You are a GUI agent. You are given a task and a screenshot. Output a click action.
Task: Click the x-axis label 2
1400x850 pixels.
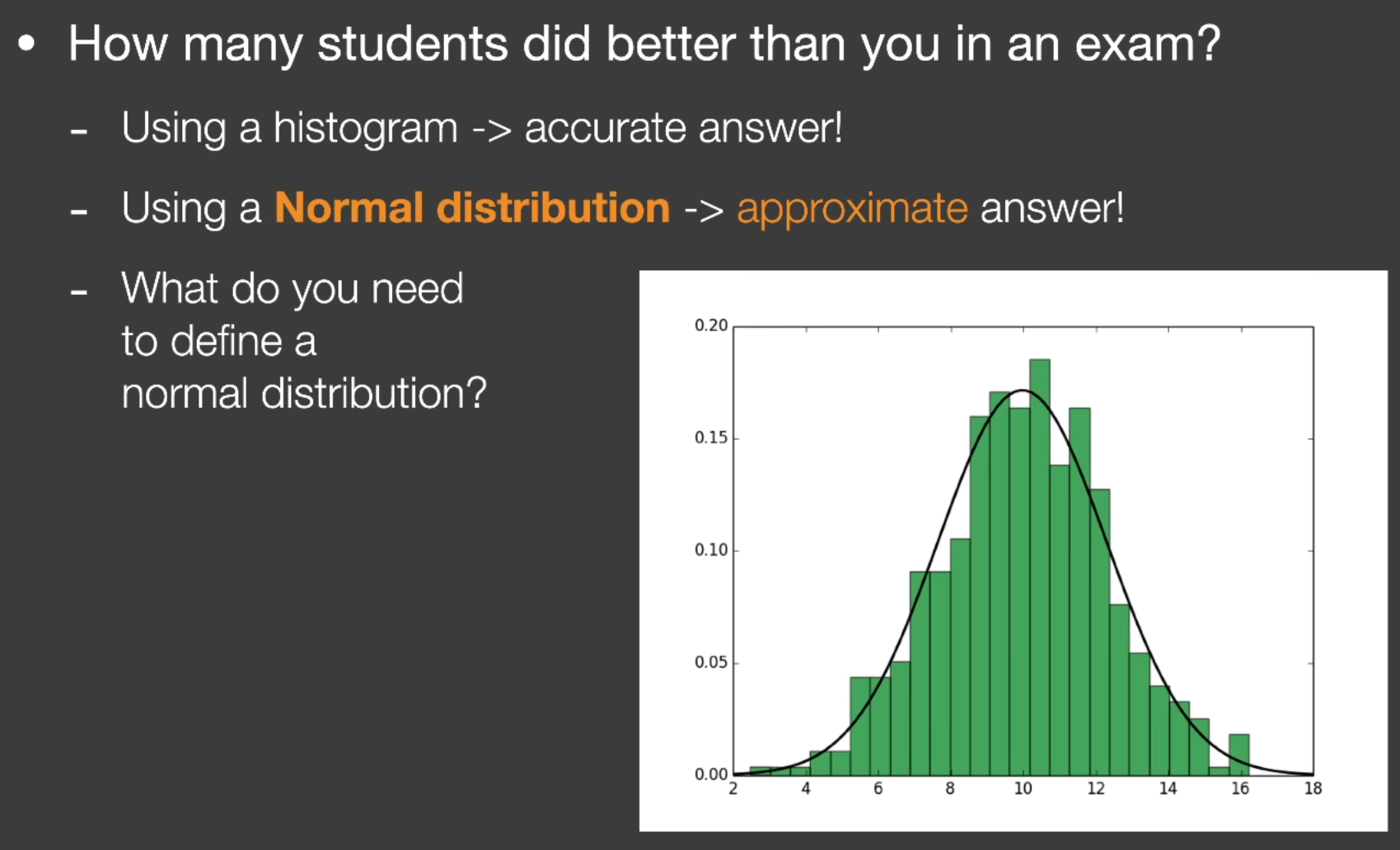point(733,789)
